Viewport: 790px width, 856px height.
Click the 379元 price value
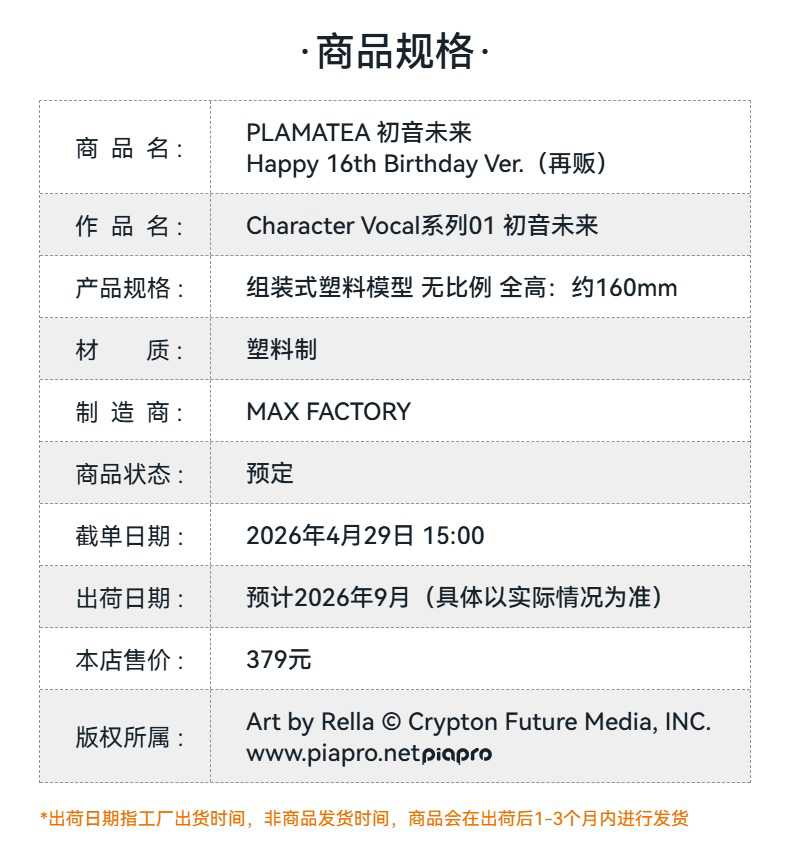(278, 660)
